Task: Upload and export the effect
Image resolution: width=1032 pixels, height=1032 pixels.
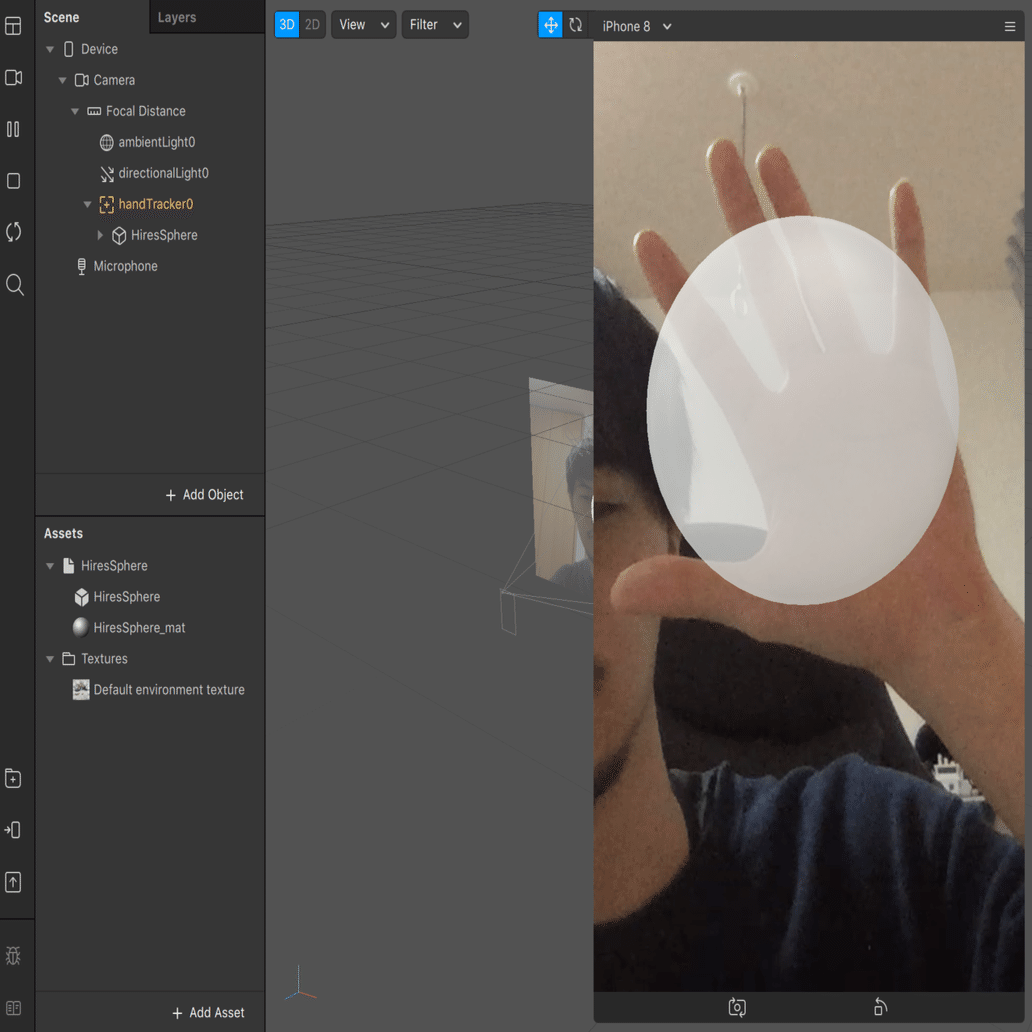Action: [x=14, y=882]
